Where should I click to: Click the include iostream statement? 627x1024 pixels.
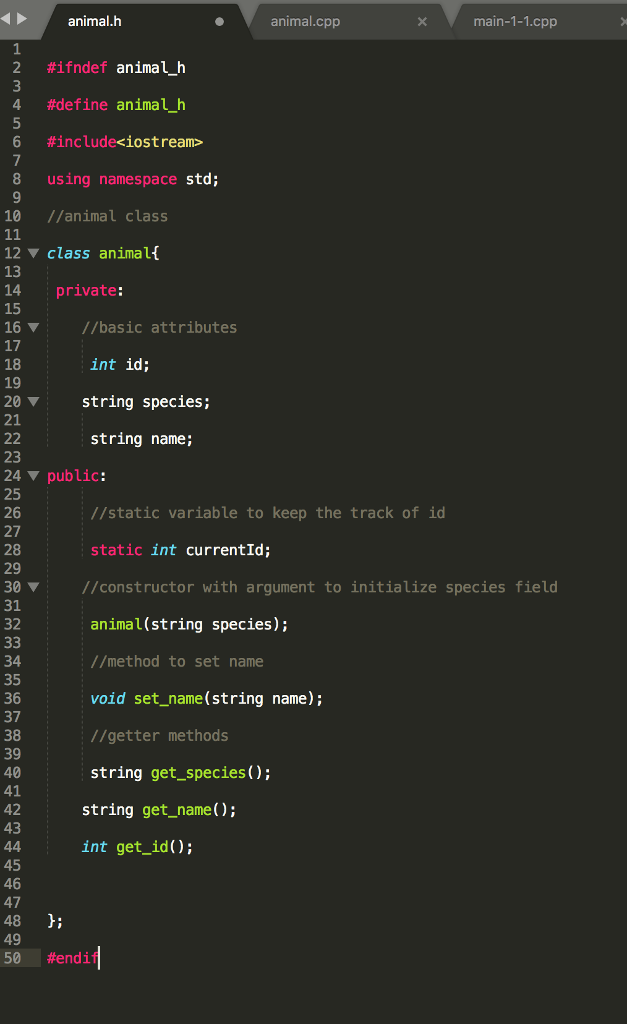pos(125,141)
